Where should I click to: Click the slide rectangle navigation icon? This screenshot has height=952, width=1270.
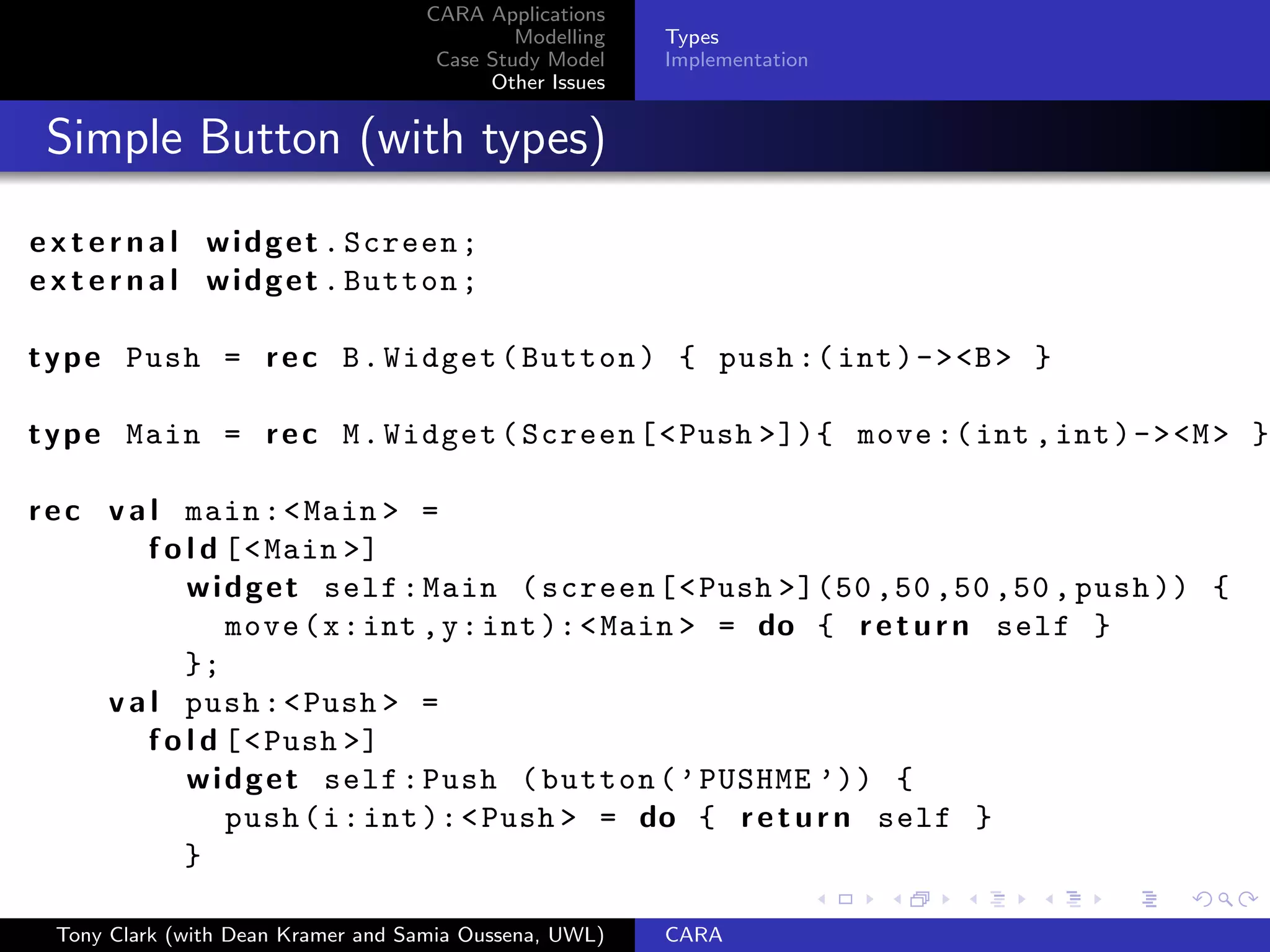pos(845,899)
